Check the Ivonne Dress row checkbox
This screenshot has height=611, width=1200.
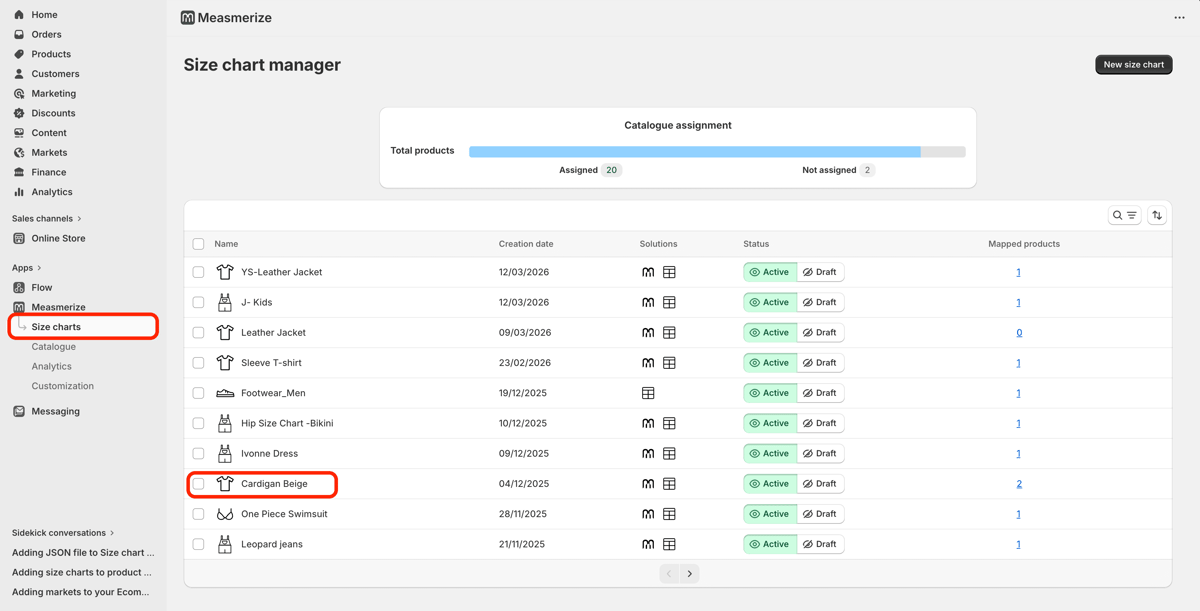pyautogui.click(x=198, y=454)
